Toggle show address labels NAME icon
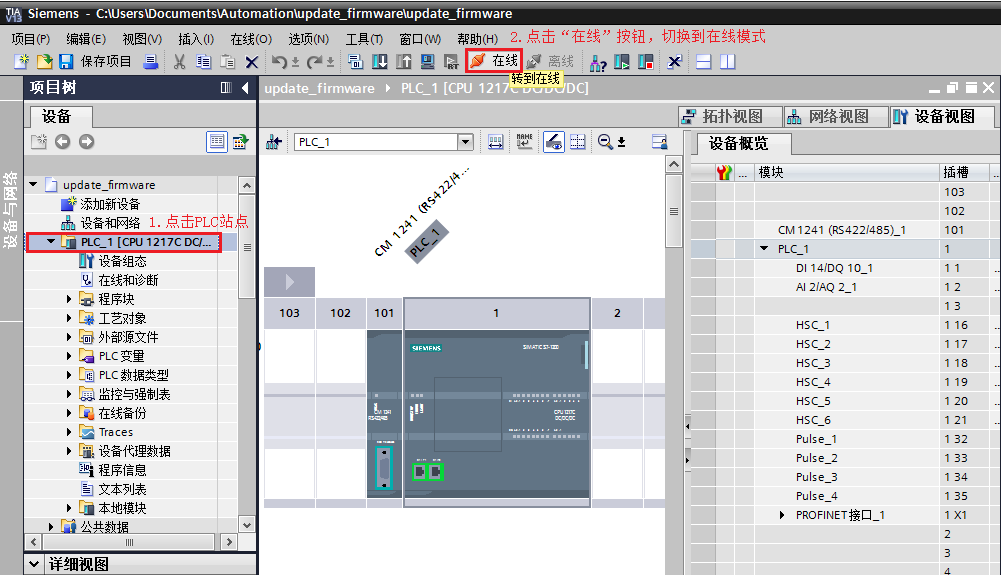 tap(524, 142)
